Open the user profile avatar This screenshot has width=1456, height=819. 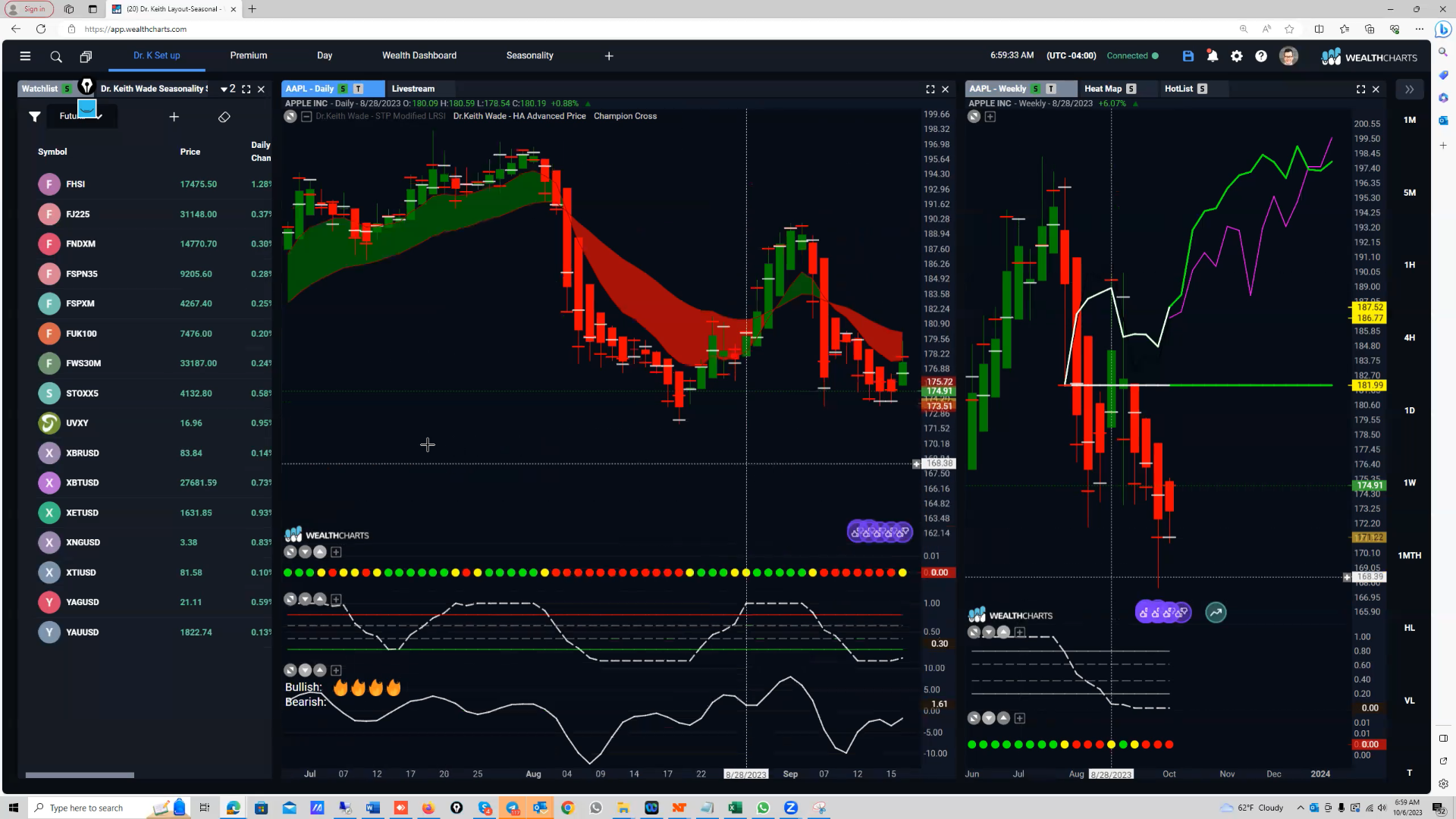point(1288,56)
